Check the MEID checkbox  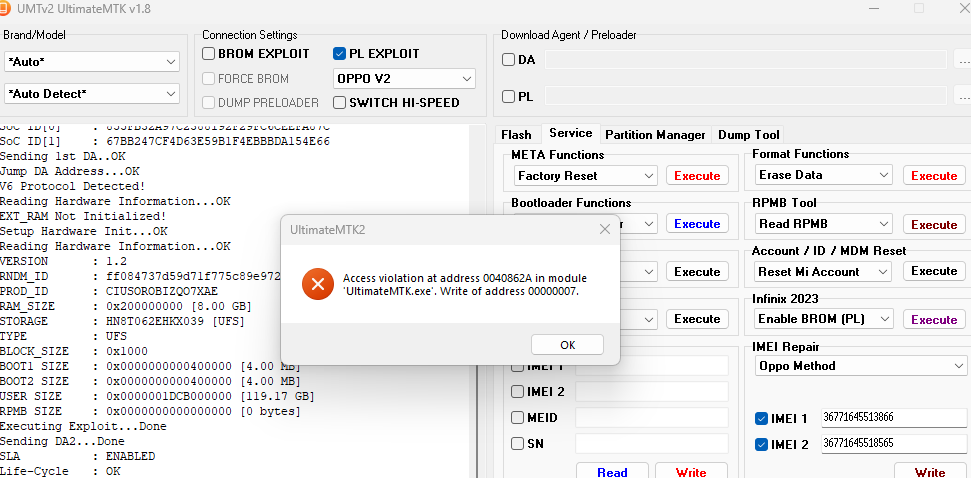517,418
